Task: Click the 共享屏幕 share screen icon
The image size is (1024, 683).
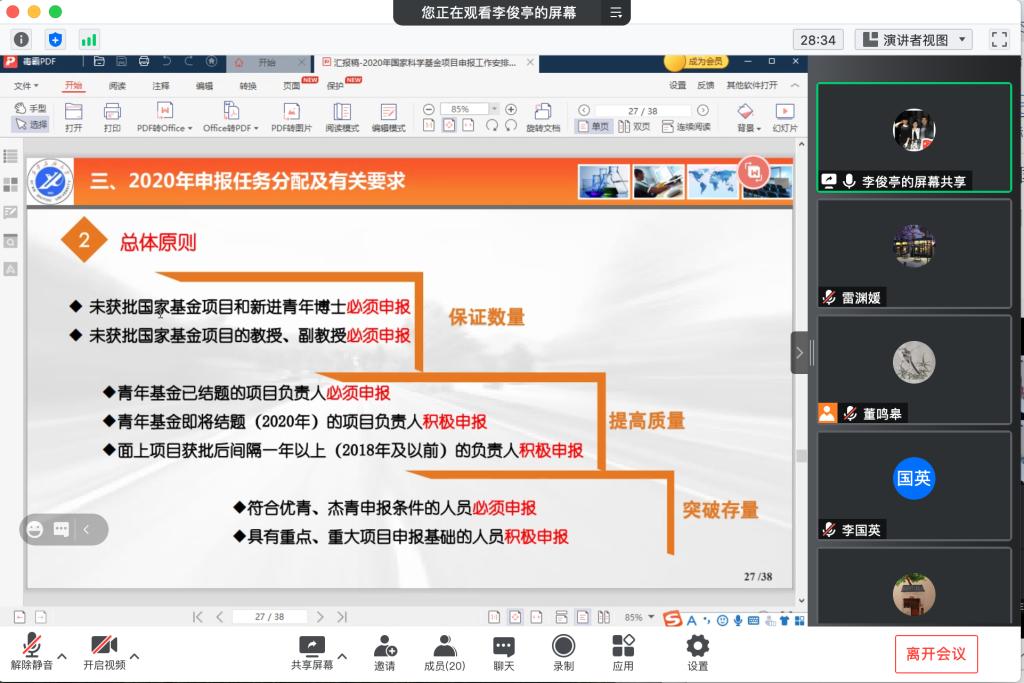Action: (312, 652)
